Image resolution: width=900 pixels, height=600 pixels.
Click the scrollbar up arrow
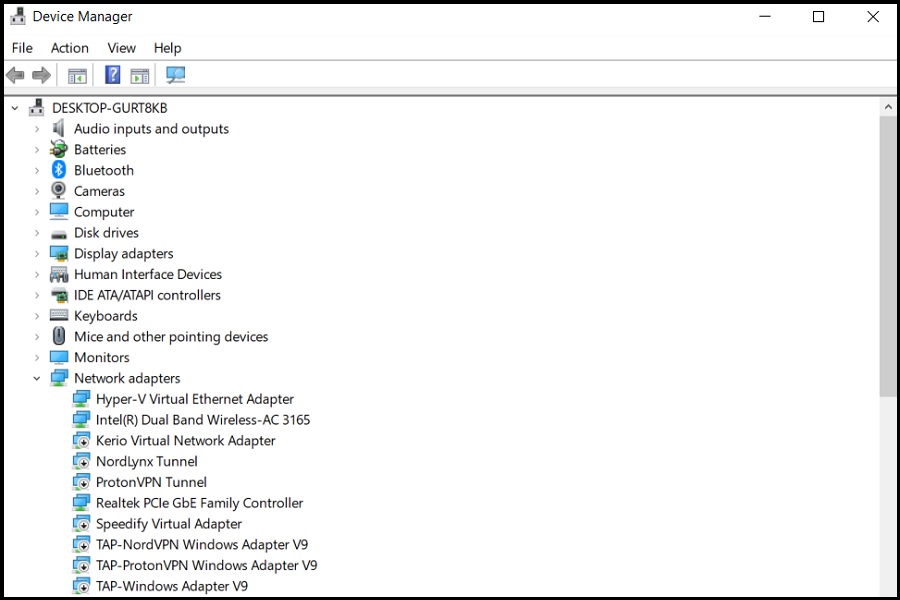(888, 106)
